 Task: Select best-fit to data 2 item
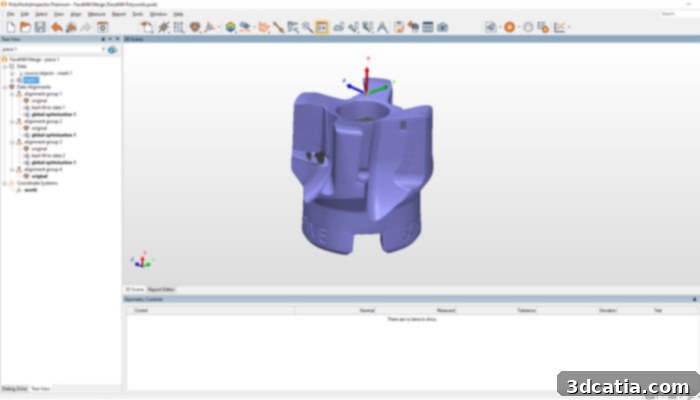tap(48, 156)
